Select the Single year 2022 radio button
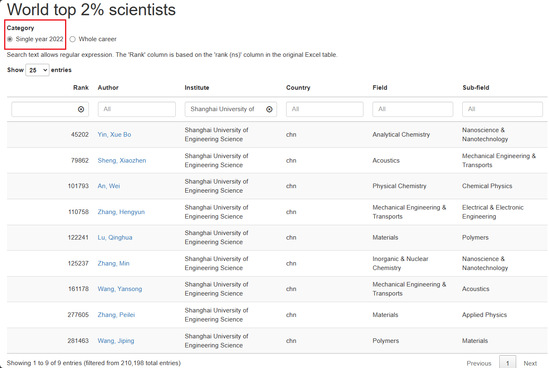This screenshot has height=368, width=549. [10, 39]
